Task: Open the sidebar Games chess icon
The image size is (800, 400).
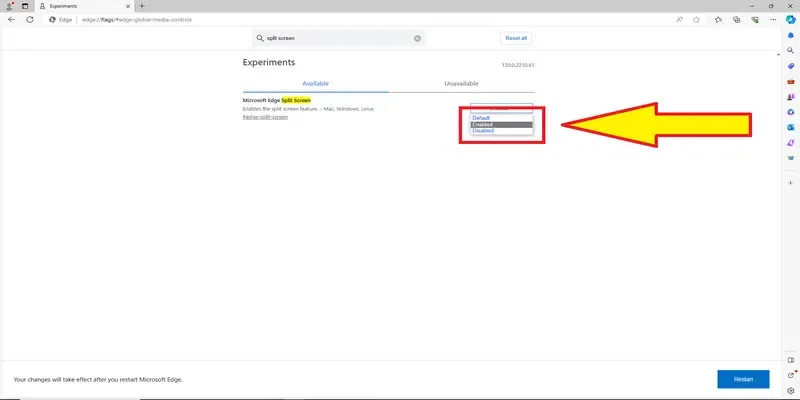Action: click(x=791, y=96)
